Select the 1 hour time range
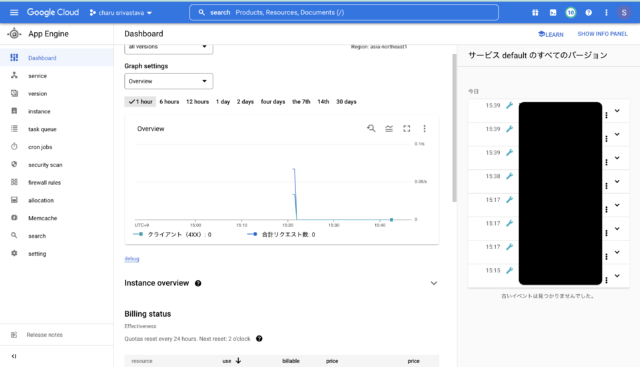Viewport: 640px width, 367px height. pyautogui.click(x=140, y=102)
